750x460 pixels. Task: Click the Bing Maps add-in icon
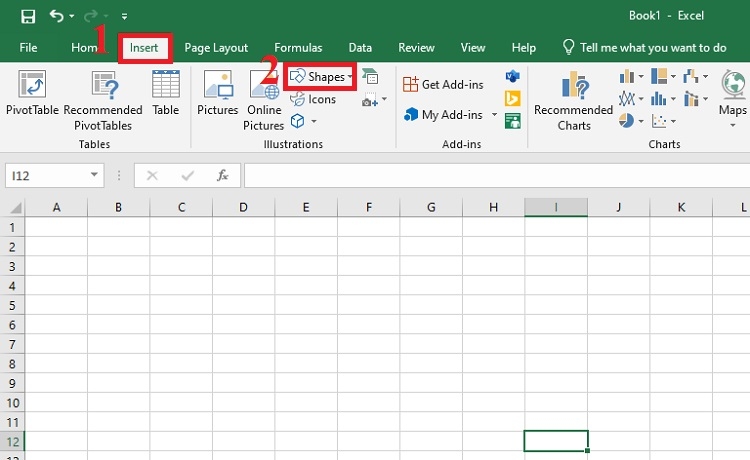[513, 99]
